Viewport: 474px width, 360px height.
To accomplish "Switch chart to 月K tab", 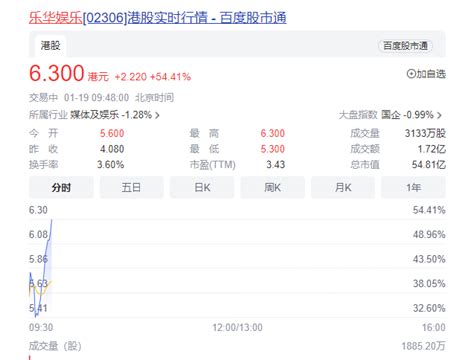I will (x=343, y=187).
